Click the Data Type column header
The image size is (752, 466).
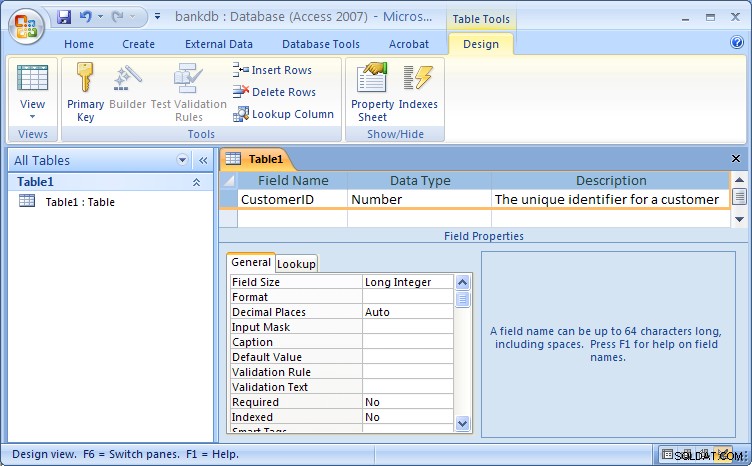tap(420, 180)
